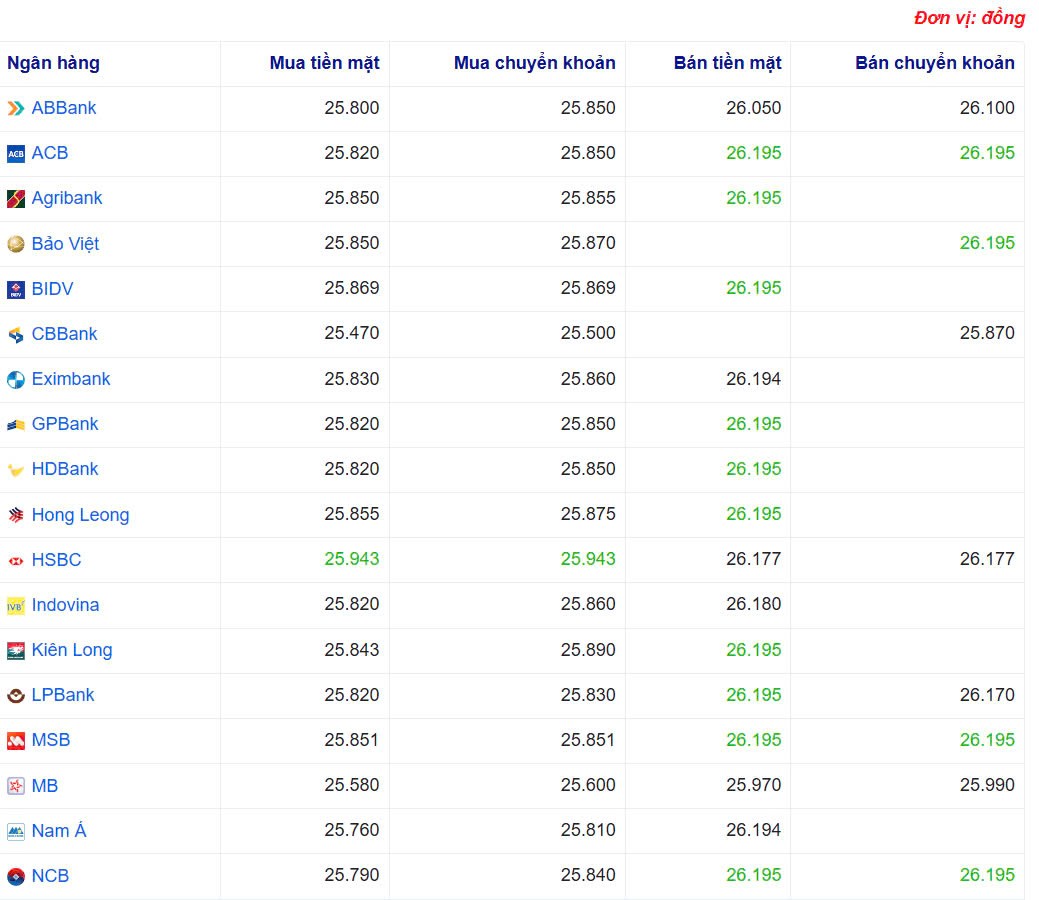The height and width of the screenshot is (900, 1039).
Task: Click the Mua tiền mặt column header
Action: tap(323, 63)
